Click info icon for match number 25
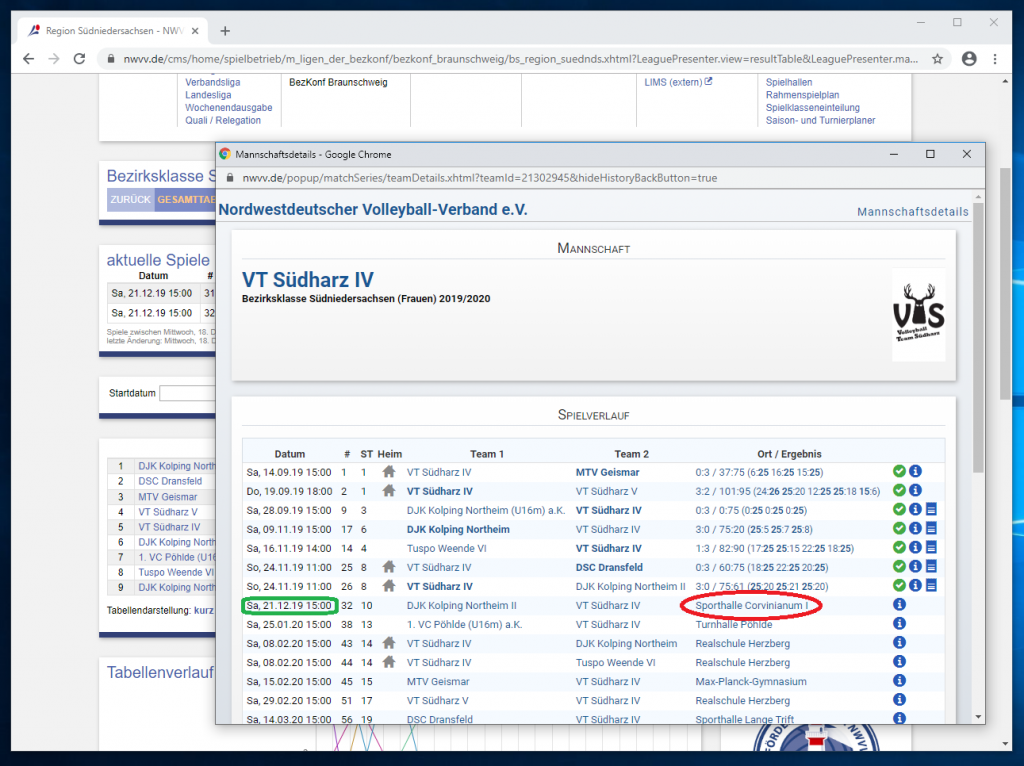 [x=915, y=566]
